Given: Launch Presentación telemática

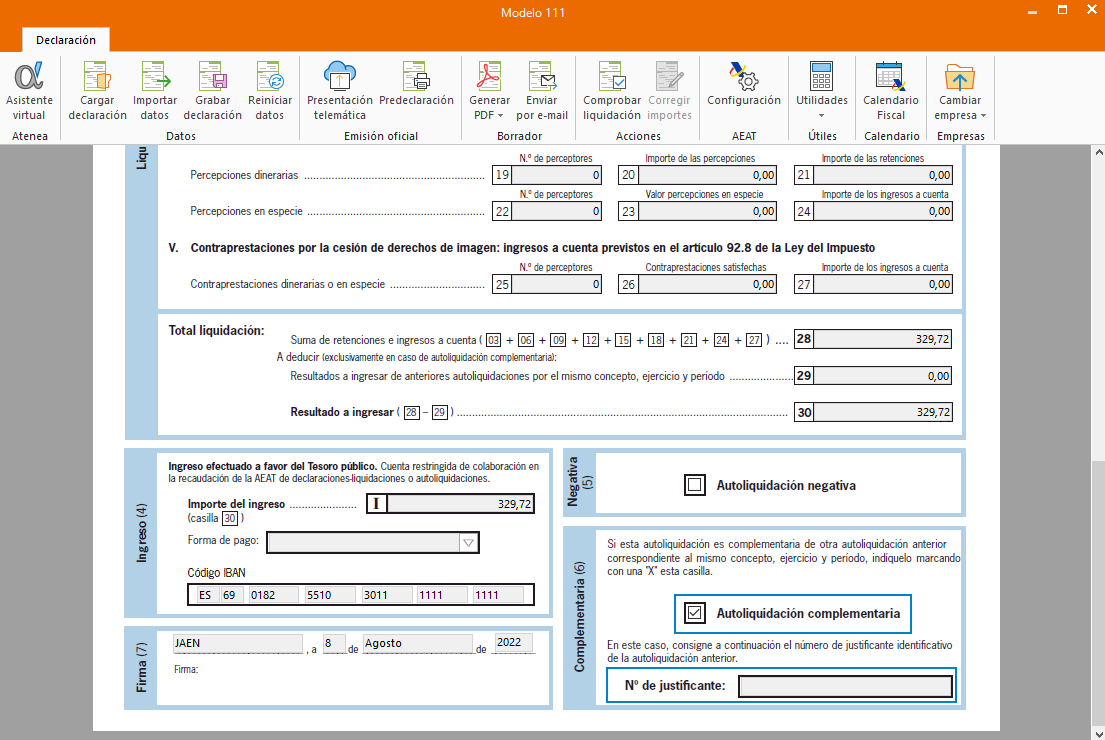Looking at the screenshot, I should click(340, 90).
